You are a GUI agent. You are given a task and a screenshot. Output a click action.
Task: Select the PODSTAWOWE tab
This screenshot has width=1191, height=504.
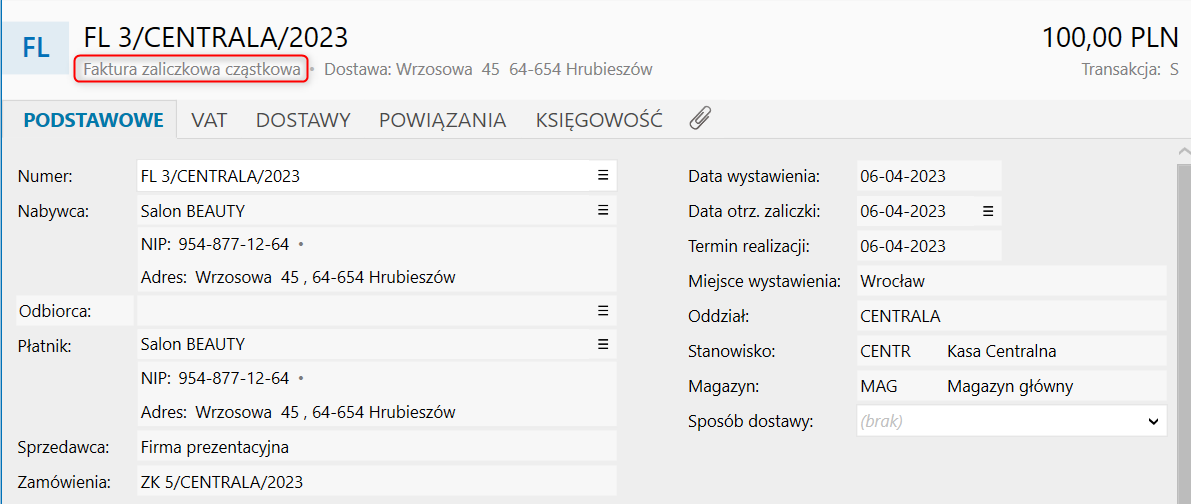(93, 120)
